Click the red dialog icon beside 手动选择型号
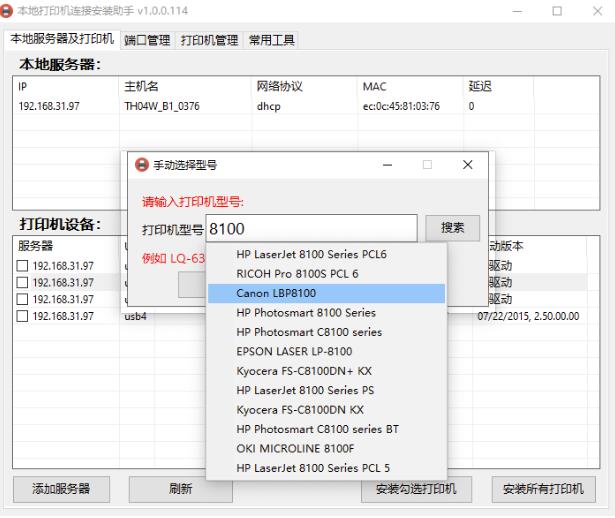This screenshot has width=615, height=518. (x=141, y=165)
